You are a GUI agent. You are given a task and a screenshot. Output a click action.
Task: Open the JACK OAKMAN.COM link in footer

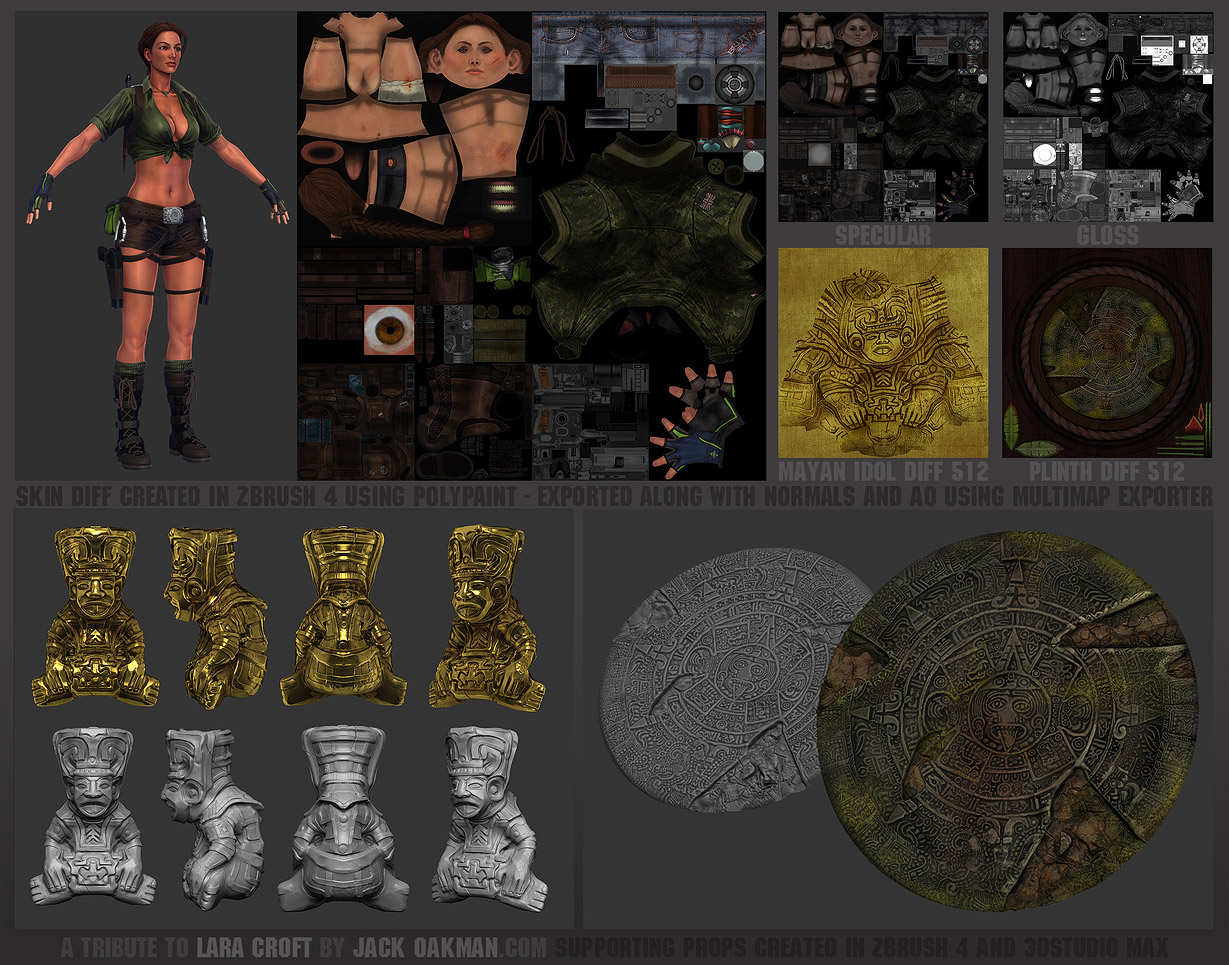pyautogui.click(x=449, y=947)
